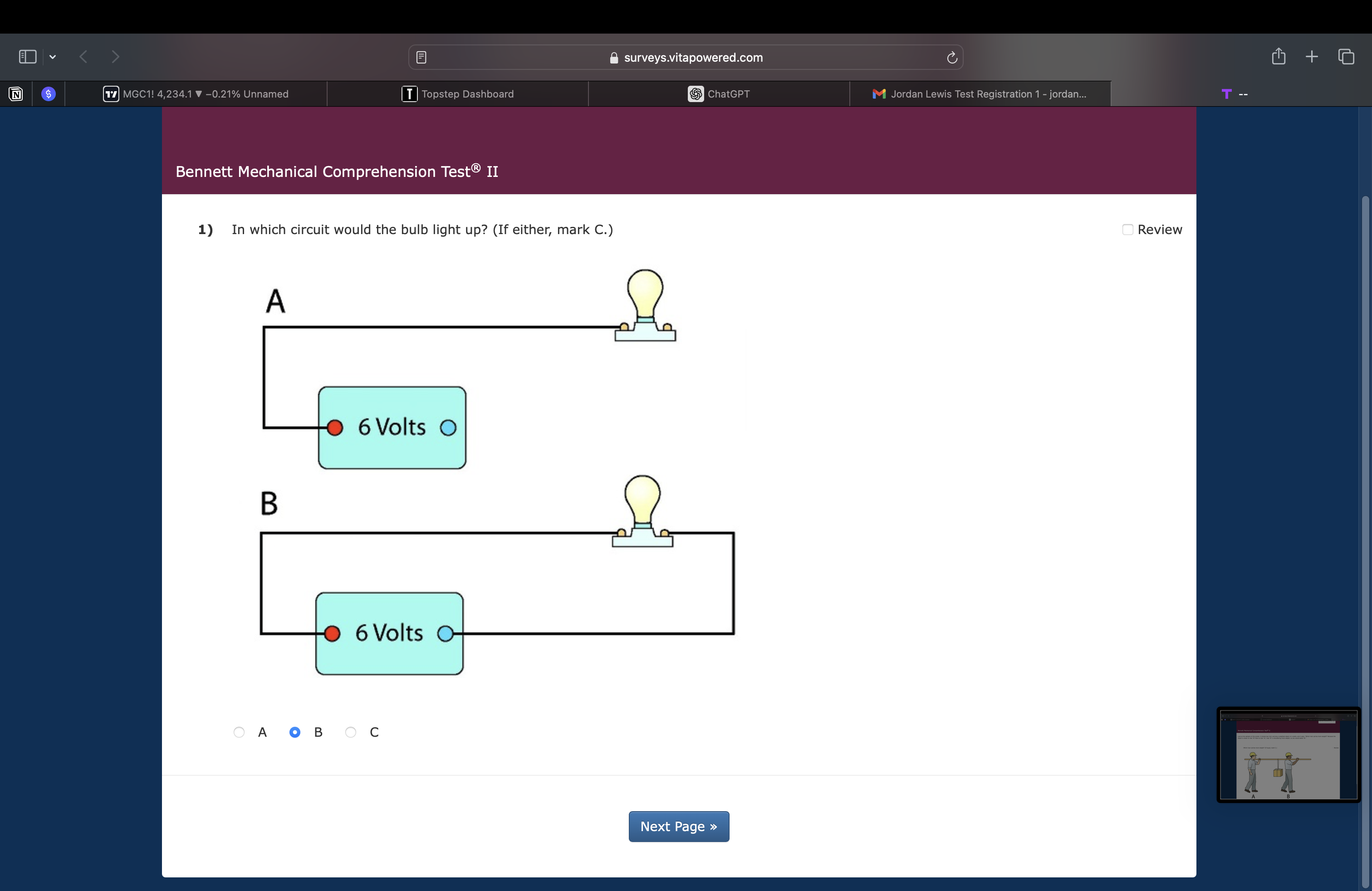
Task: Expand the sidebar tab group dropdown arrow
Action: pyautogui.click(x=53, y=56)
